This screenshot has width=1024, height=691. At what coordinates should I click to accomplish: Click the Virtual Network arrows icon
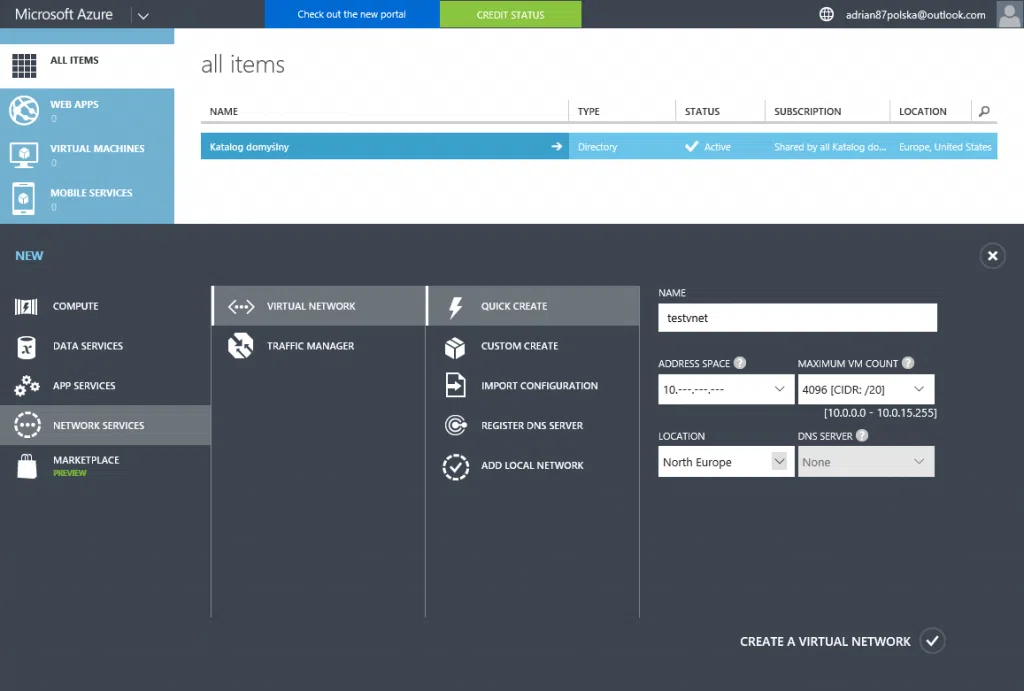pos(241,306)
